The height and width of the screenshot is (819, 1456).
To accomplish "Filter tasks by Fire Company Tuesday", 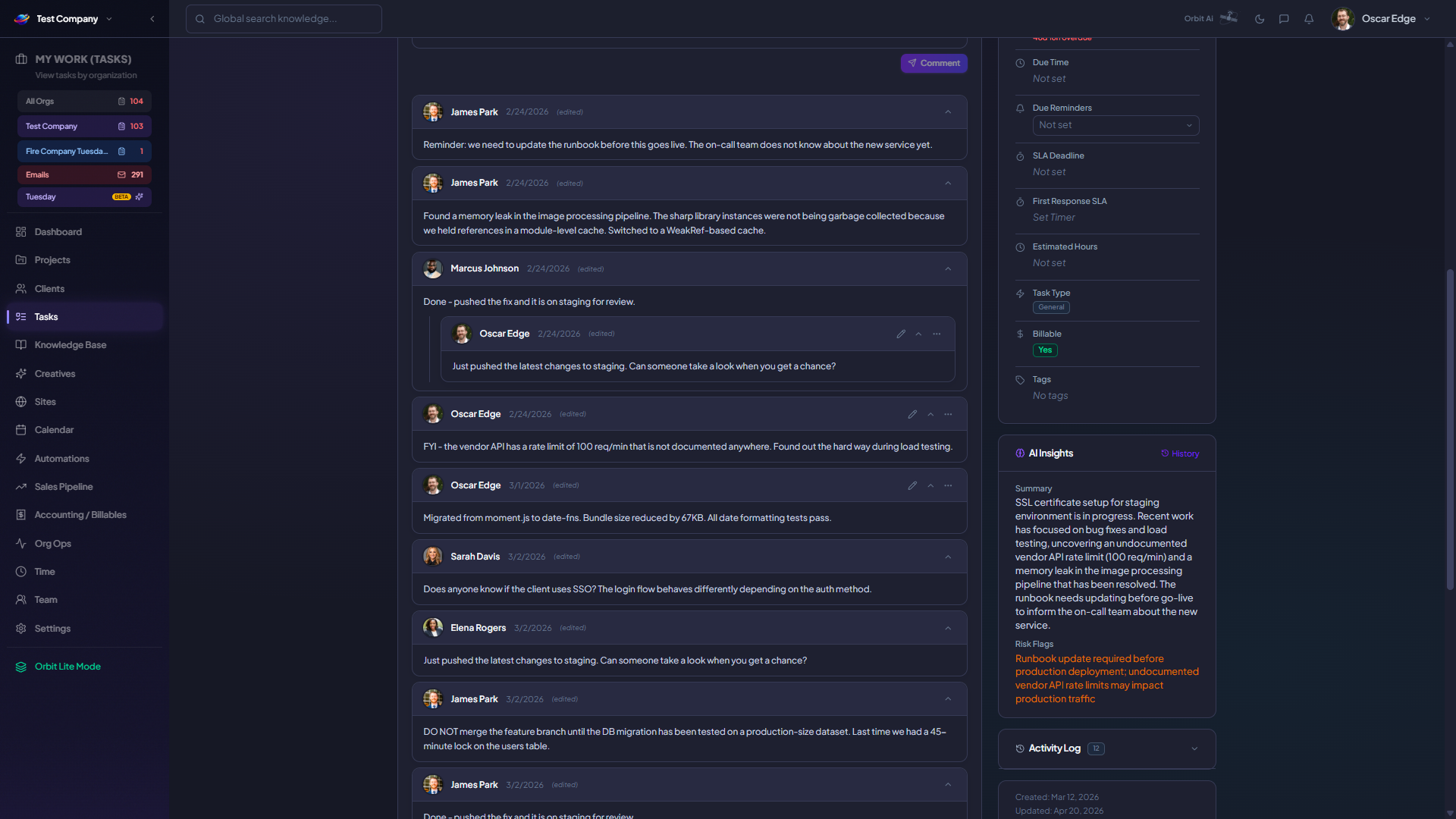I will (x=84, y=152).
